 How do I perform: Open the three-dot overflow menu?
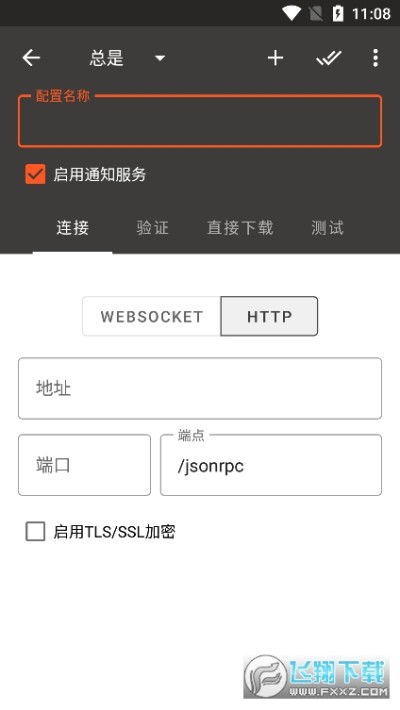[375, 58]
